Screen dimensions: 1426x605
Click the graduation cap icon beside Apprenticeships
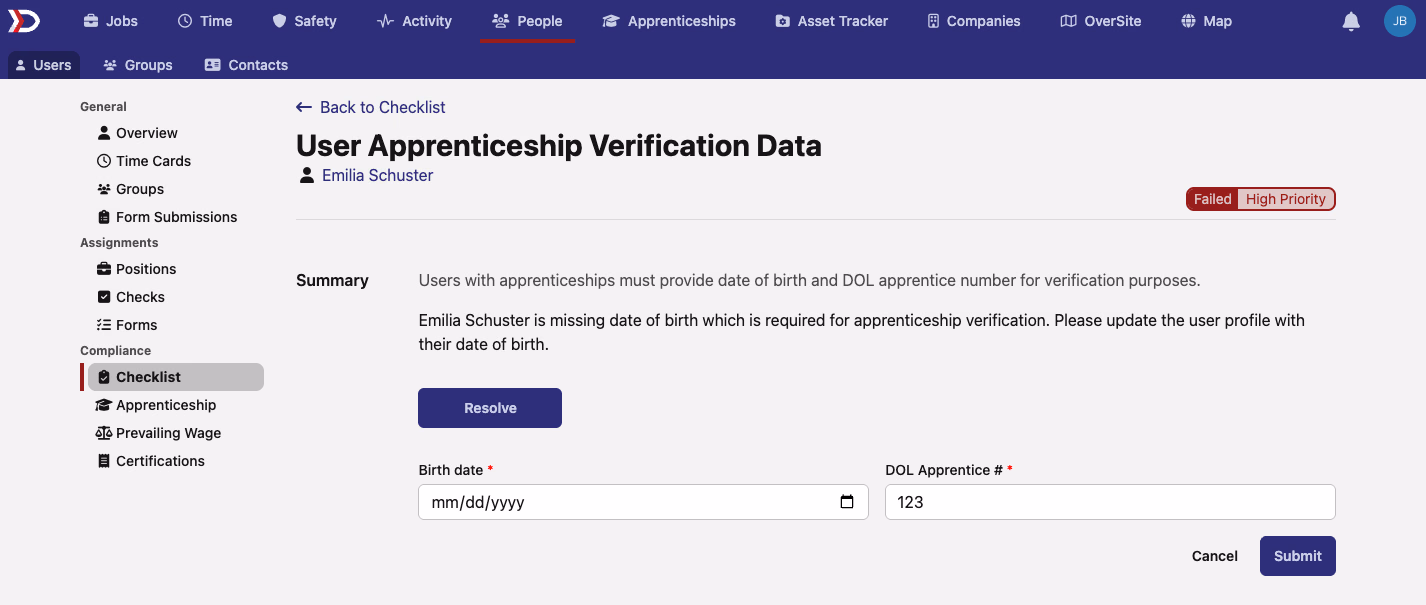[x=611, y=21]
